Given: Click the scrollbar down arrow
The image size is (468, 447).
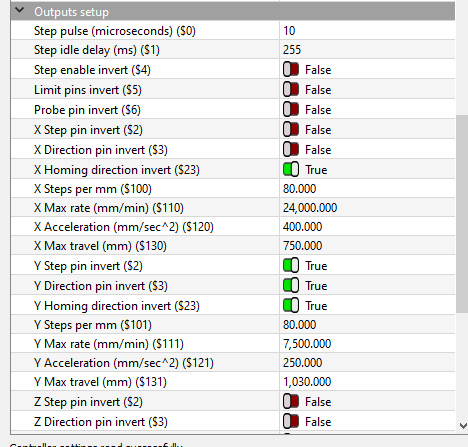Looking at the screenshot, I should [463, 426].
